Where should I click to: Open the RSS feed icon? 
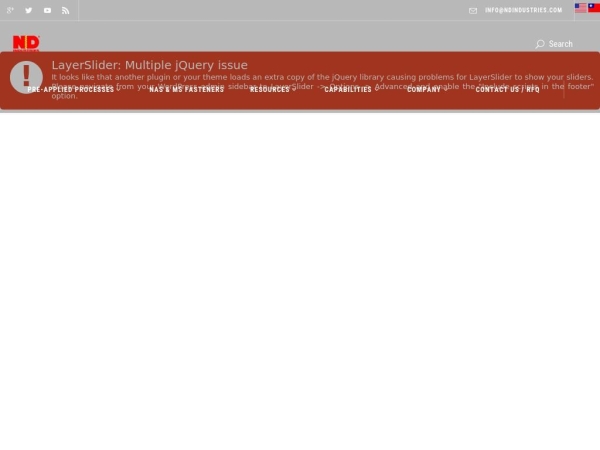(x=66, y=11)
